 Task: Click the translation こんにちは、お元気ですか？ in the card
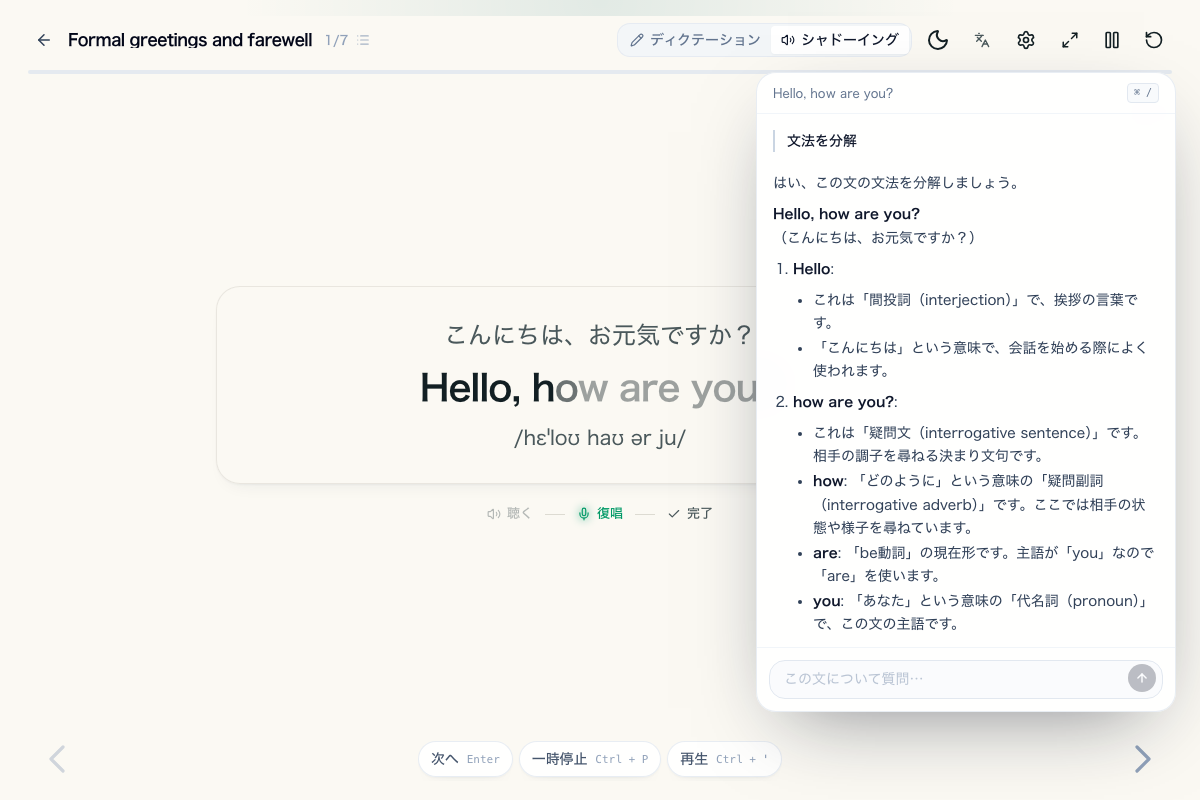(x=599, y=334)
